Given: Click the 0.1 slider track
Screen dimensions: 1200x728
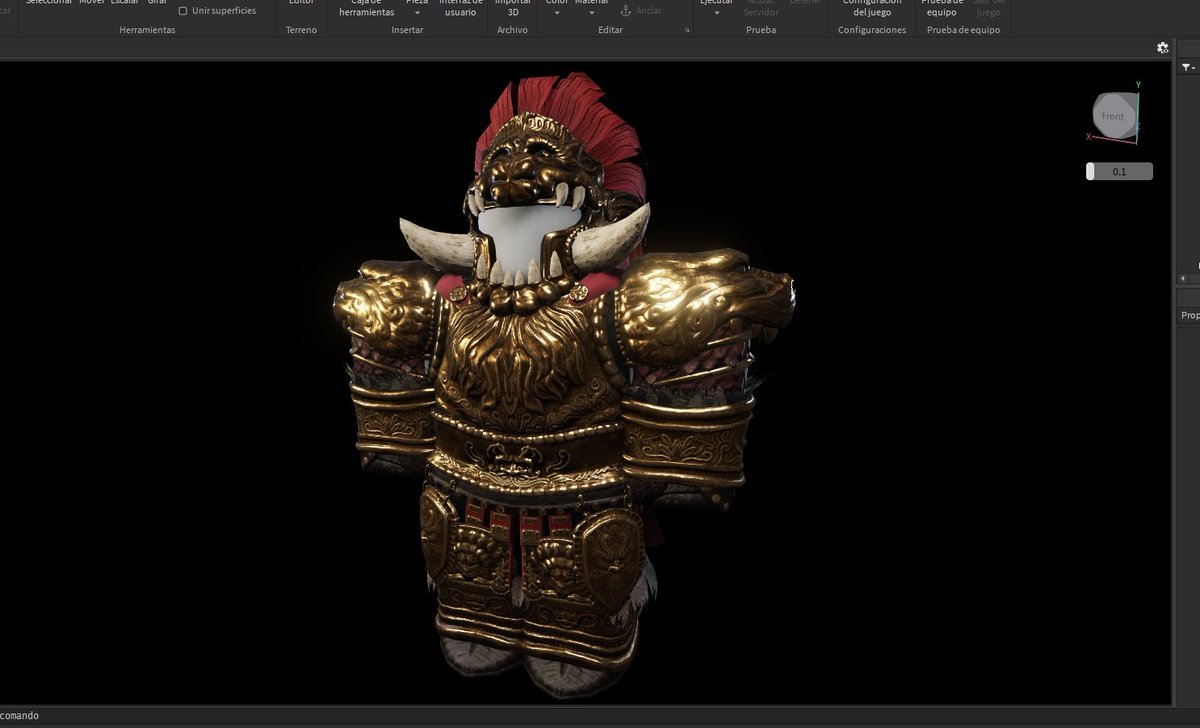Looking at the screenshot, I should pos(1120,171).
